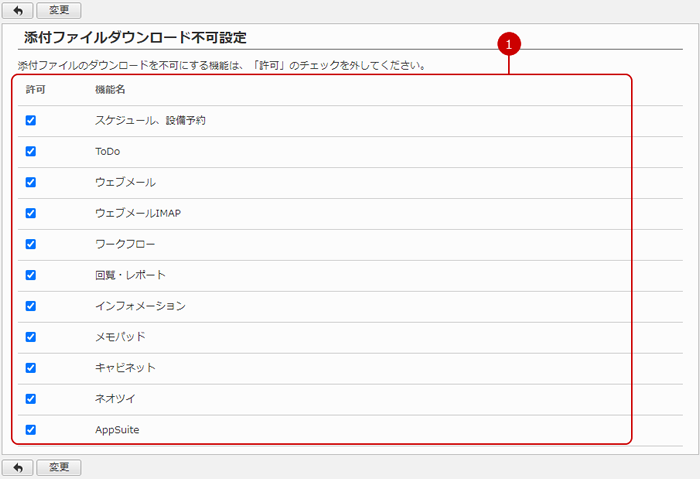The width and height of the screenshot is (700, 479).
Task: Click the 許可 column header
Action: click(35, 90)
